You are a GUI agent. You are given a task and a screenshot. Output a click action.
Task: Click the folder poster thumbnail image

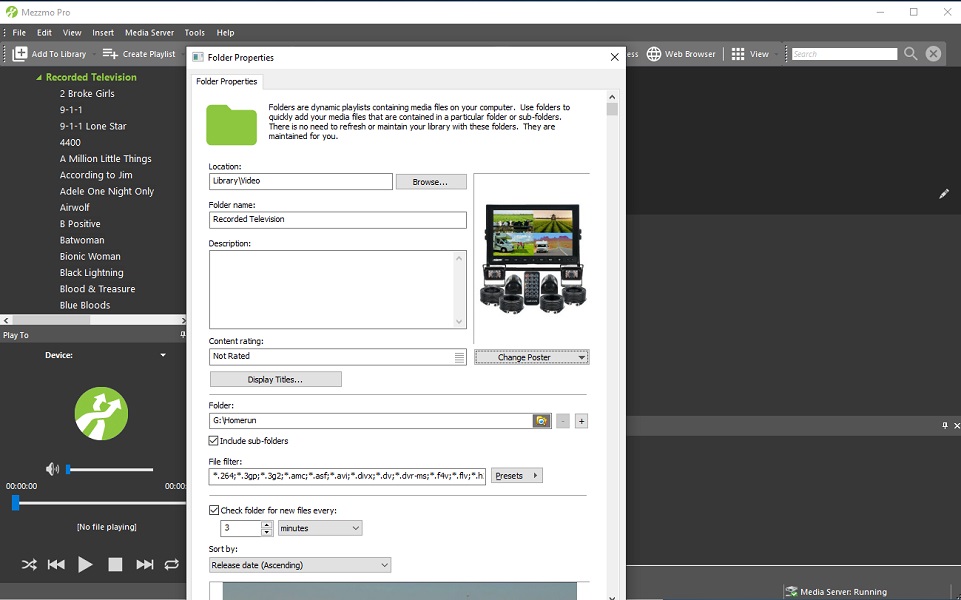[x=533, y=258]
